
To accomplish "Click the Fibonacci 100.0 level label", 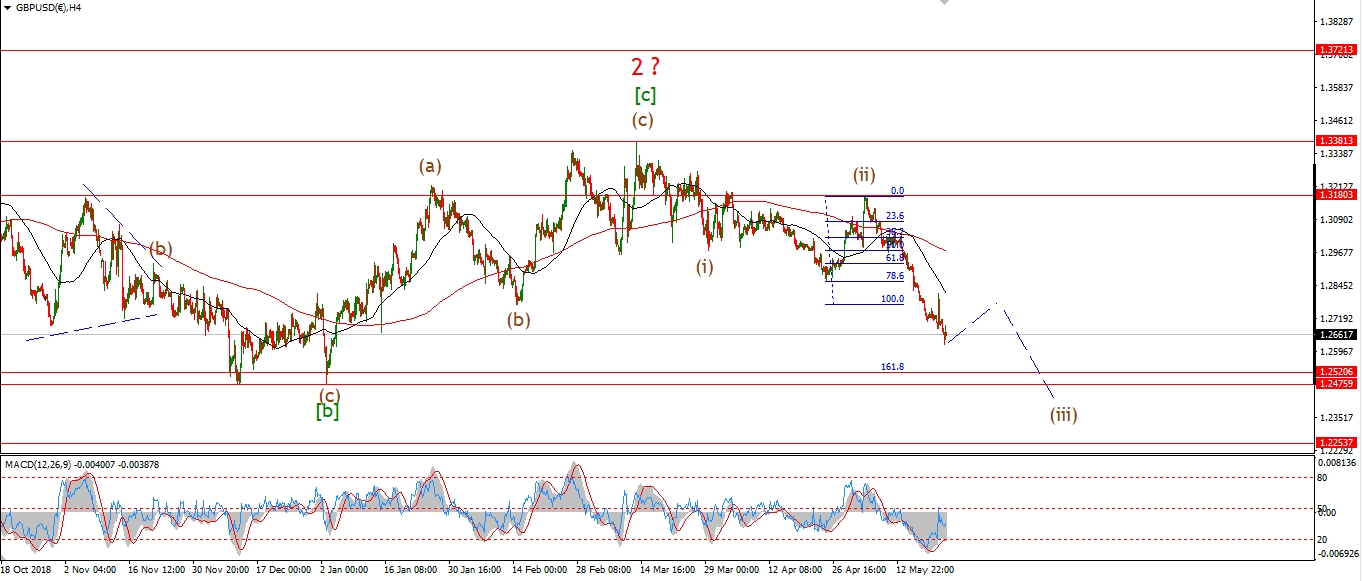I will 893,299.
